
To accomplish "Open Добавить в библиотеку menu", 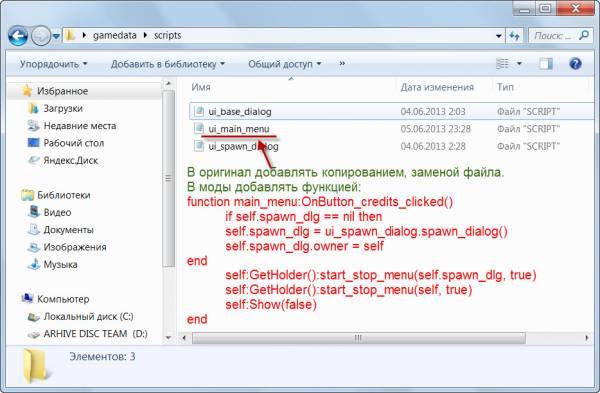I will click(x=168, y=64).
